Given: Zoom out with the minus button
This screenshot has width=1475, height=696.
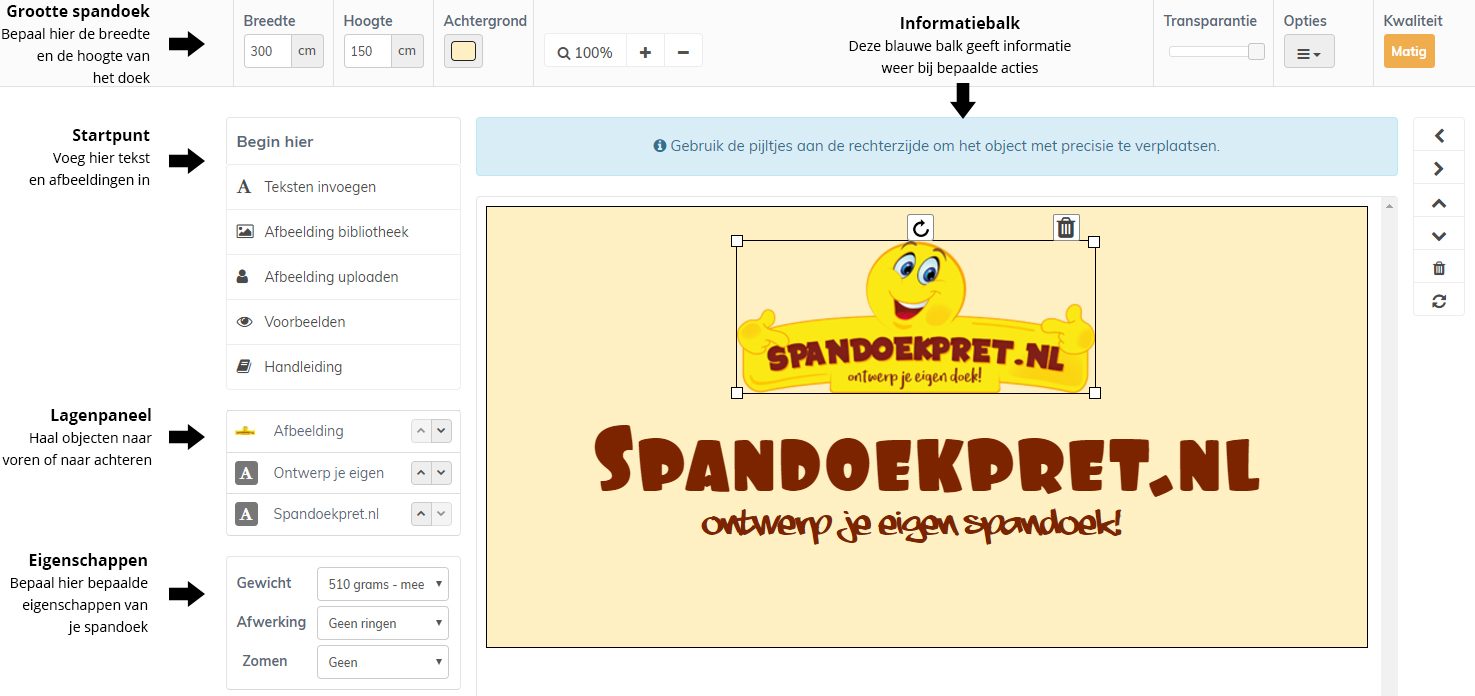Looking at the screenshot, I should tap(683, 52).
